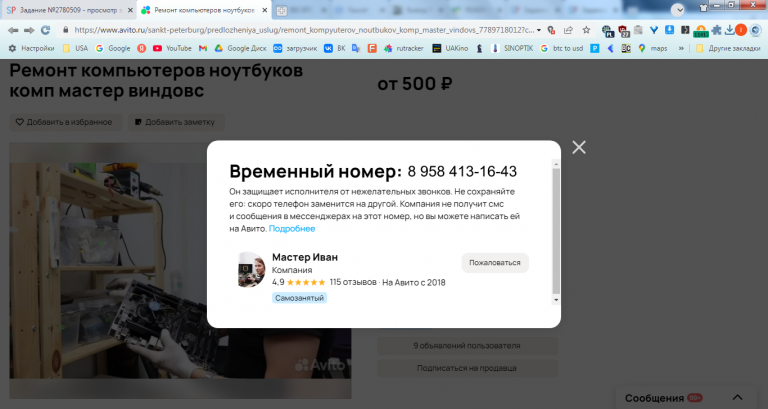Close the temporary number popup with X
This screenshot has width=768, height=409.
tap(578, 147)
